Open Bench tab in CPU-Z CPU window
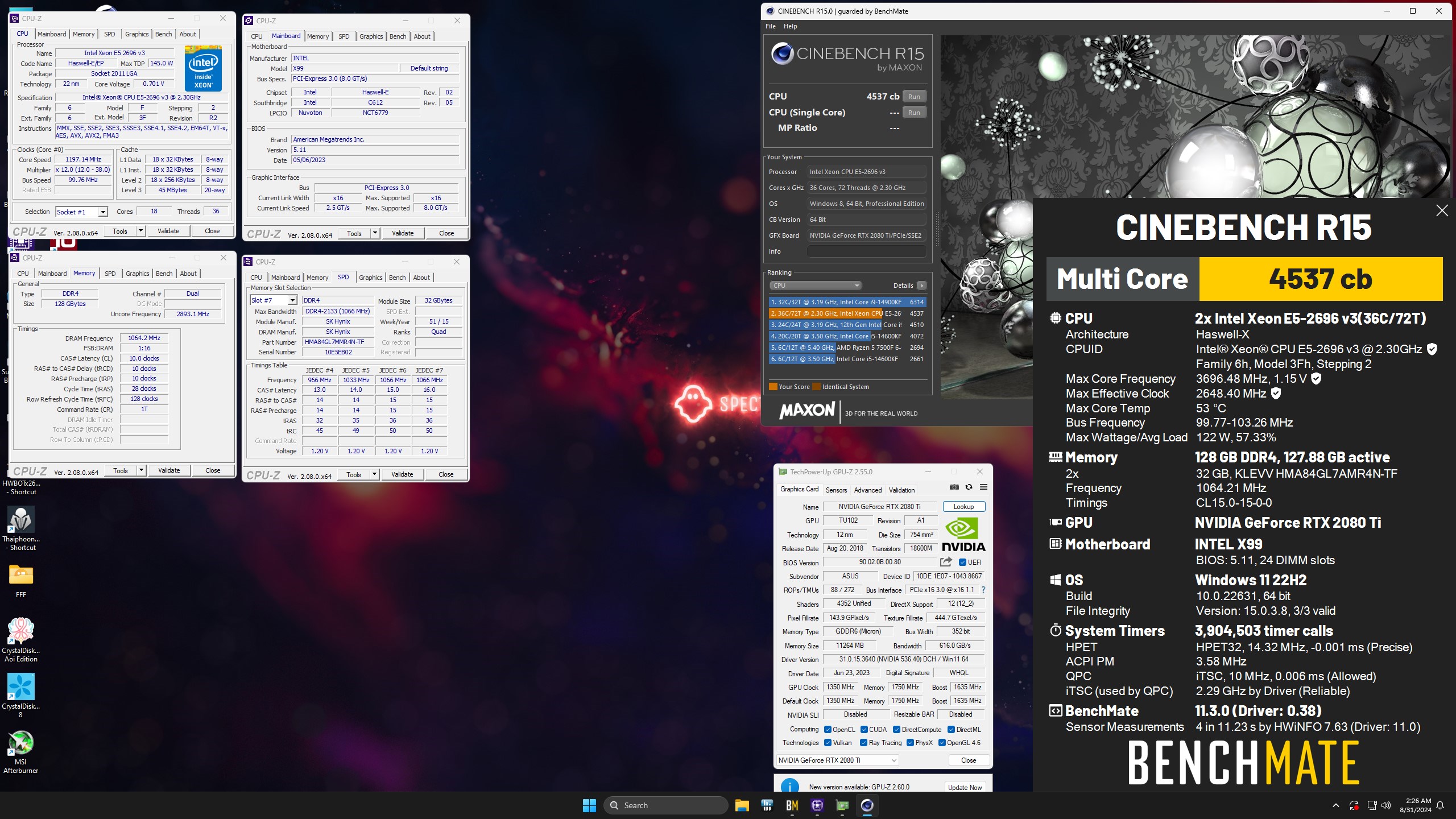1456x819 pixels. pyautogui.click(x=163, y=34)
